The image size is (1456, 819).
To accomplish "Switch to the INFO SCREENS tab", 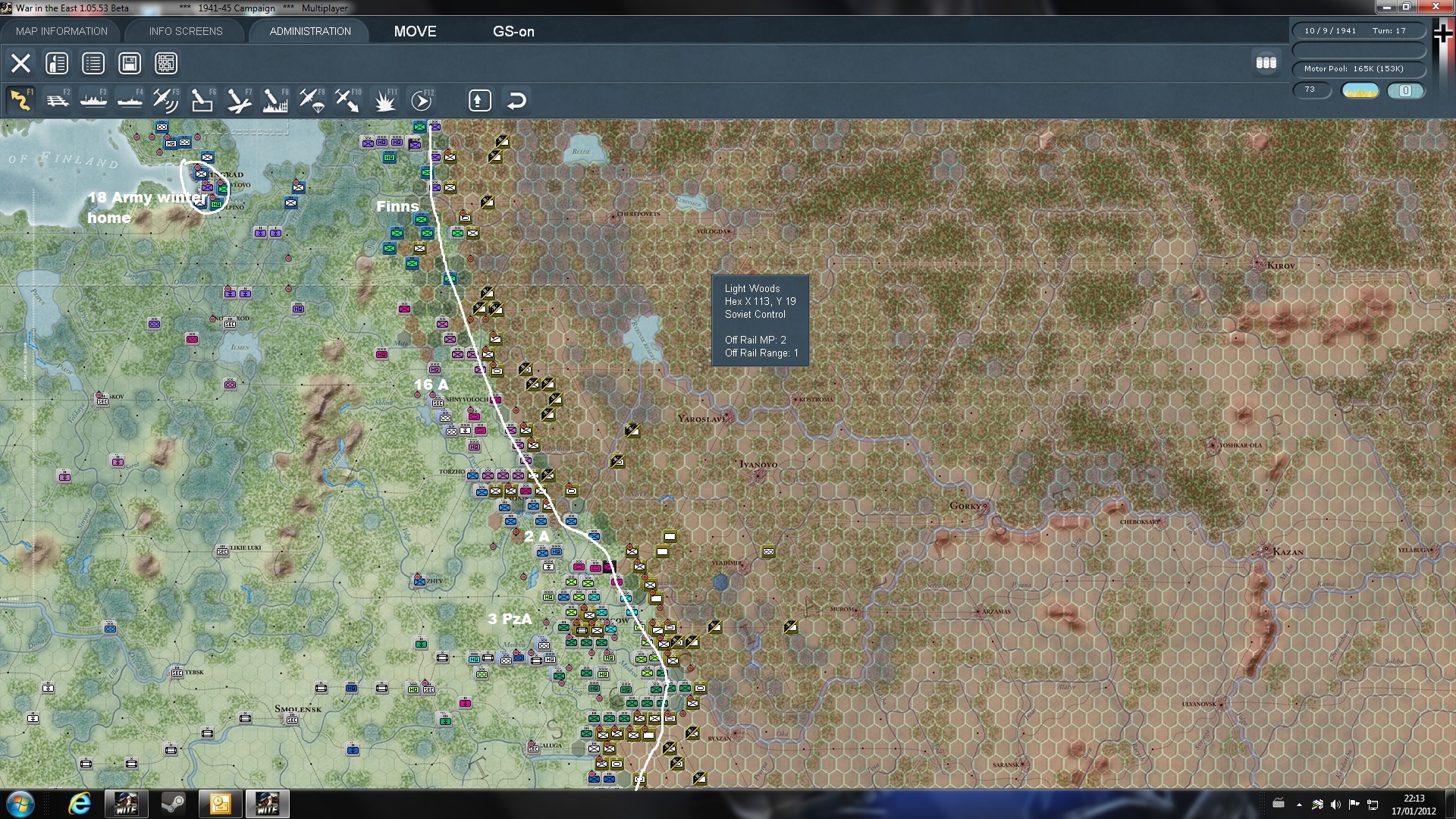I will (186, 31).
